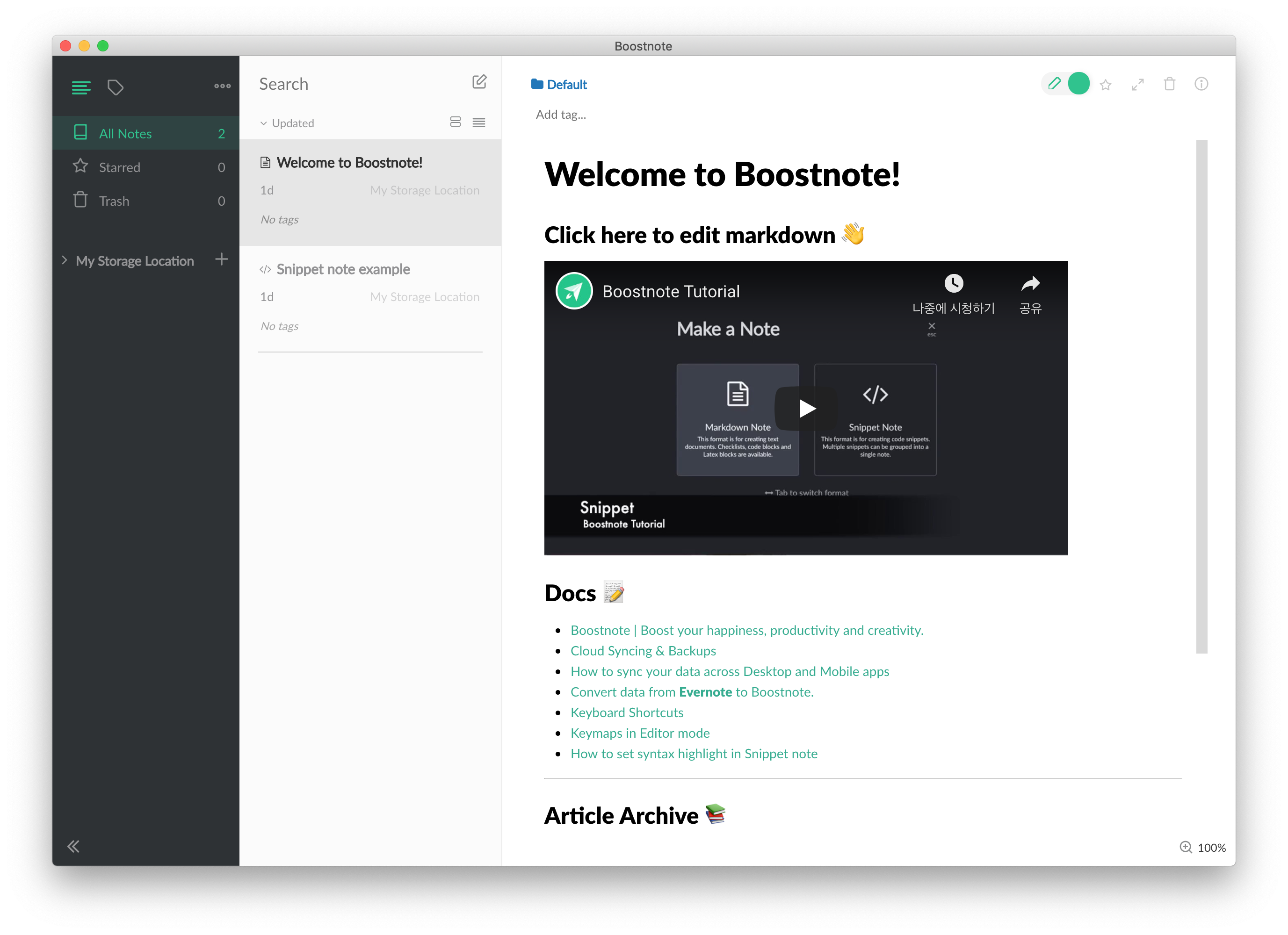Switch note list to detailed card view
1288x935 pixels.
tap(455, 122)
